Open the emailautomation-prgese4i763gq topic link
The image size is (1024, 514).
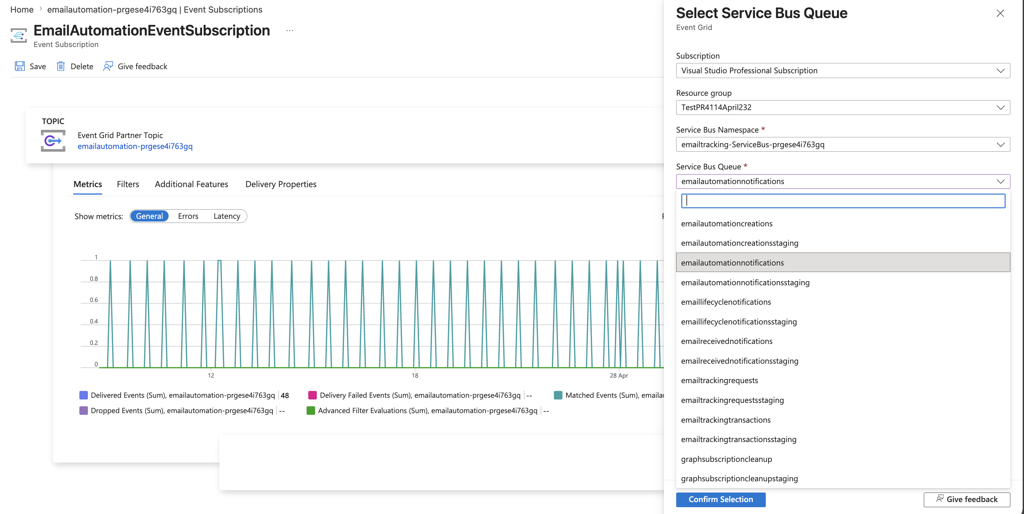coord(135,146)
